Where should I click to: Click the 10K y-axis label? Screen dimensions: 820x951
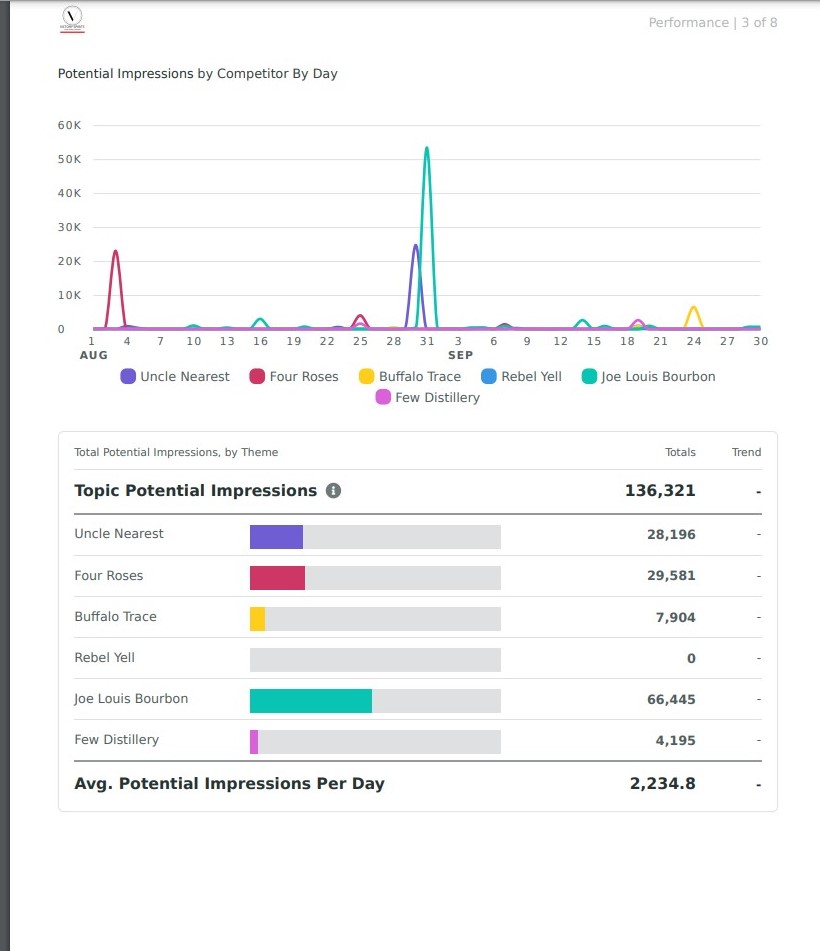[69, 295]
